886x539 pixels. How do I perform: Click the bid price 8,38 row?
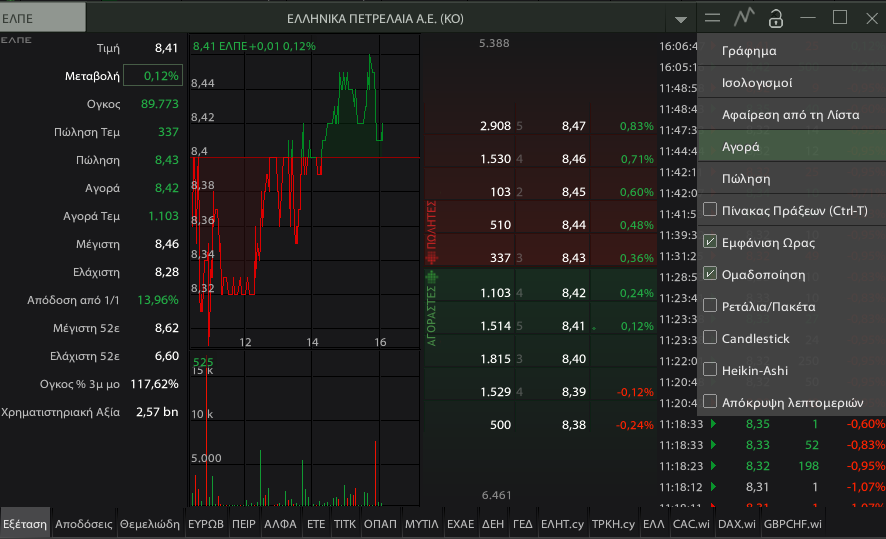coord(541,425)
